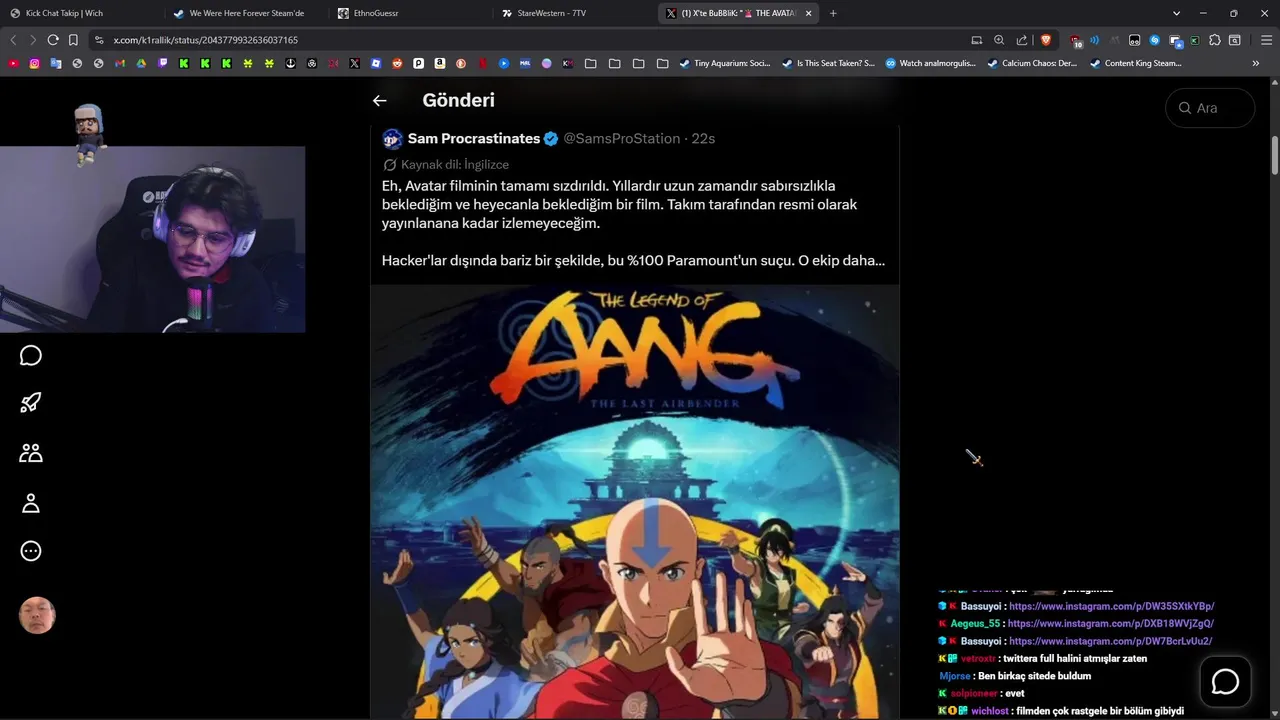Image resolution: width=1280 pixels, height=720 pixels.
Task: Open the side panel icon in toolbar
Action: click(x=1234, y=40)
